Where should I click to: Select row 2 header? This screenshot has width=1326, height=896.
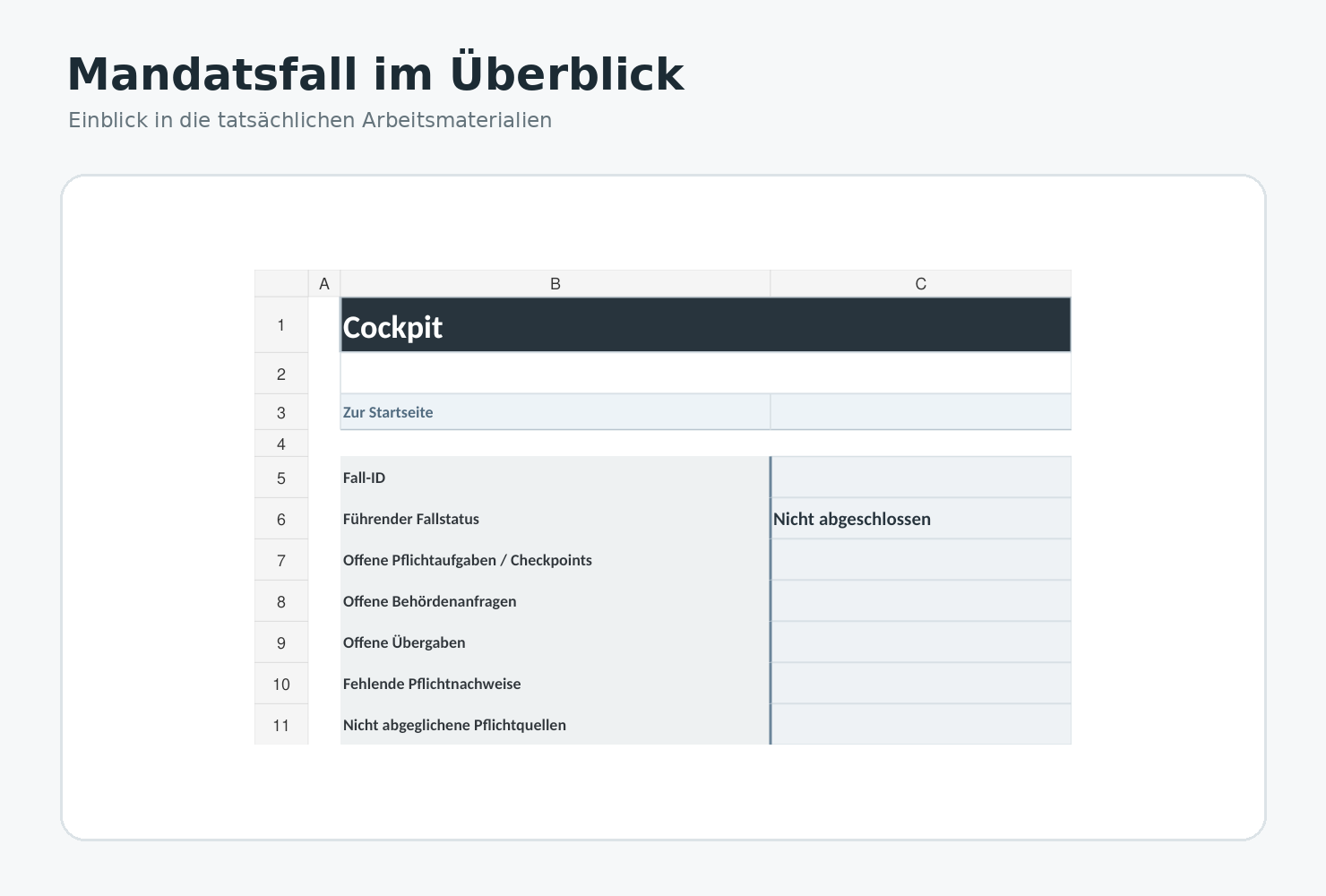pyautogui.click(x=281, y=374)
